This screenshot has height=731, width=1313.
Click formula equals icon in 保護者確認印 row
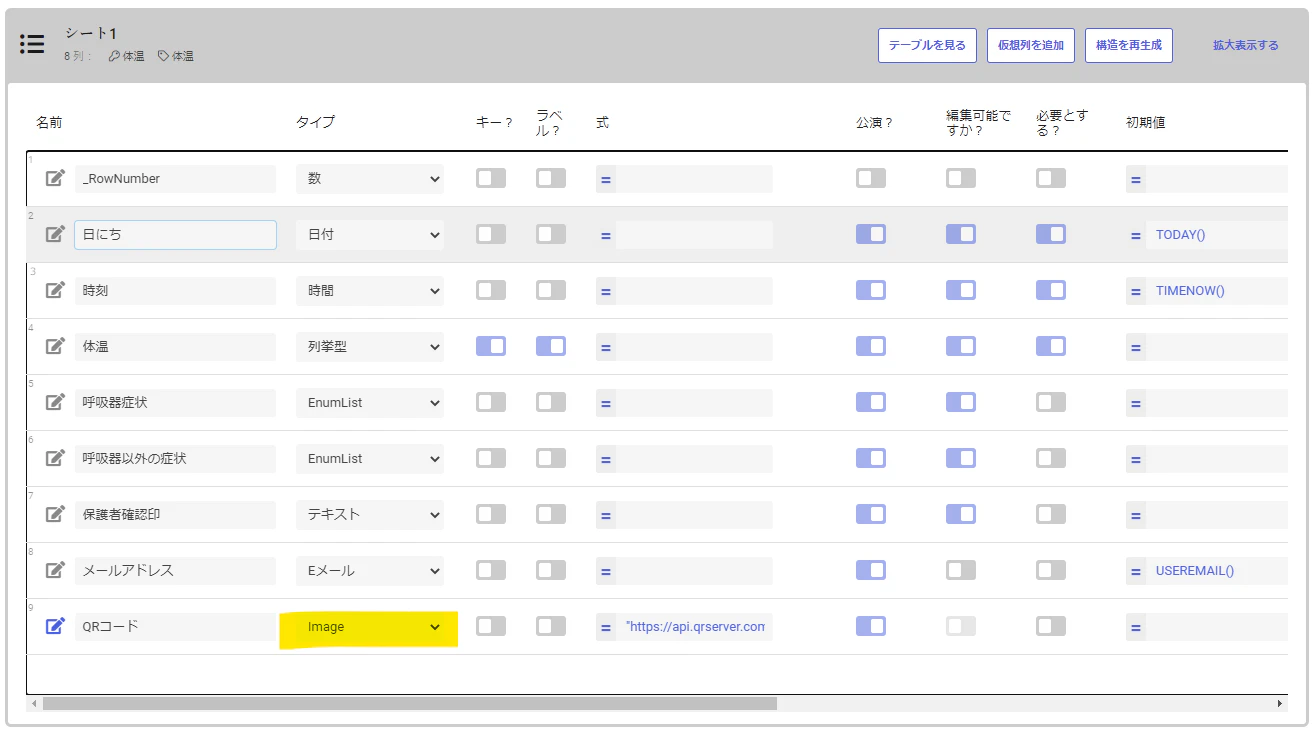click(x=606, y=516)
